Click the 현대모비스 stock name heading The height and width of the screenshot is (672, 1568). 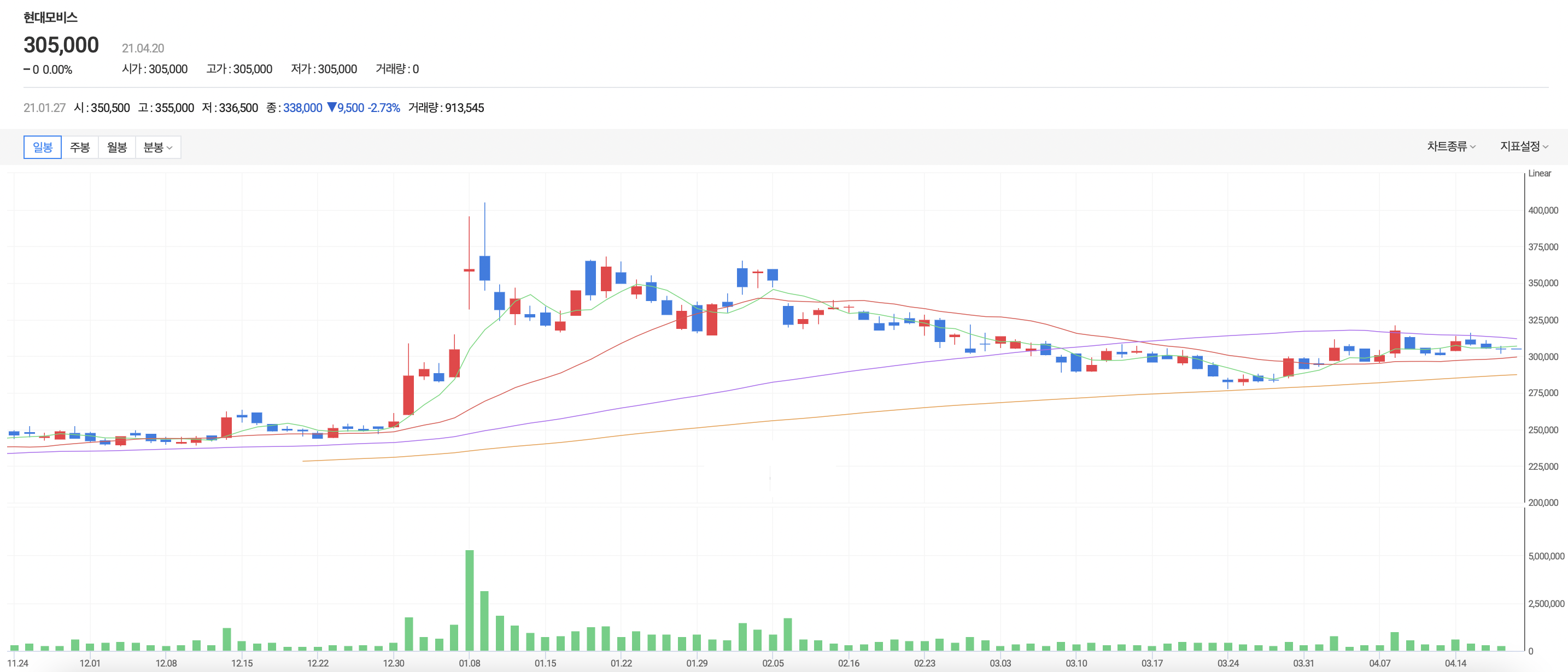point(50,17)
